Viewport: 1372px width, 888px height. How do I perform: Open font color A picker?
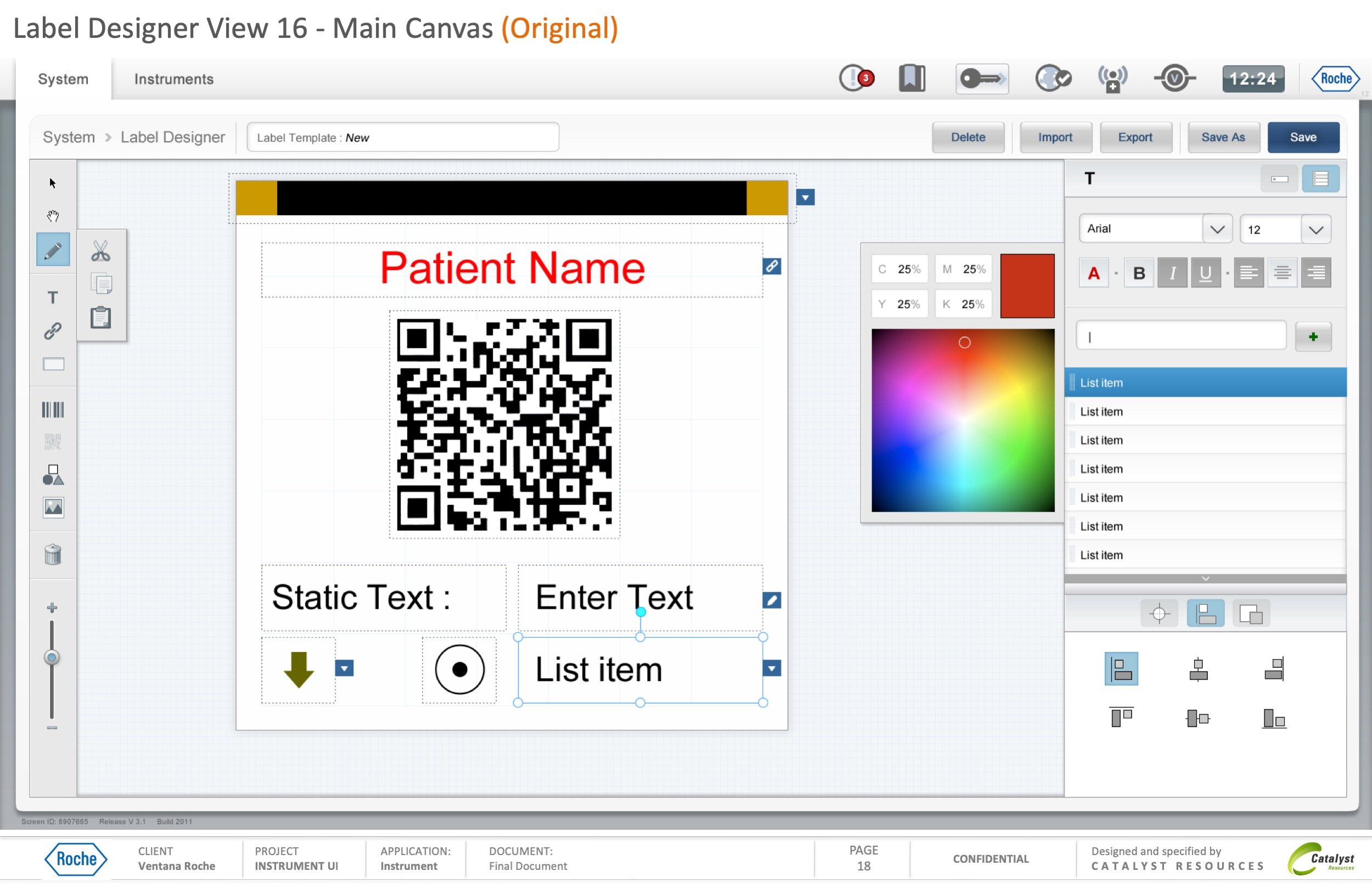1094,273
